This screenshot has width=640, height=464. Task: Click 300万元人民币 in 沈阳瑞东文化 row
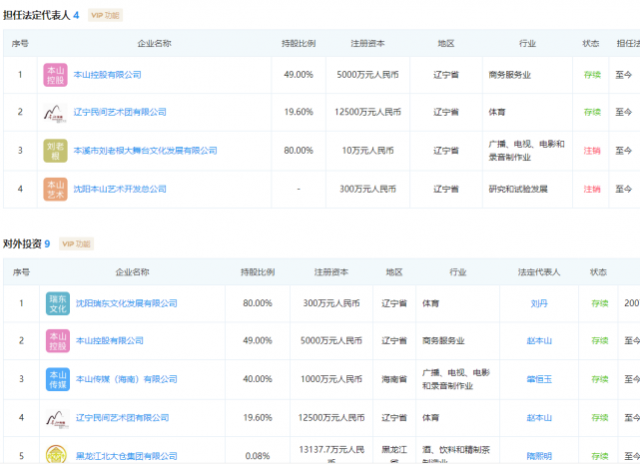(x=331, y=303)
